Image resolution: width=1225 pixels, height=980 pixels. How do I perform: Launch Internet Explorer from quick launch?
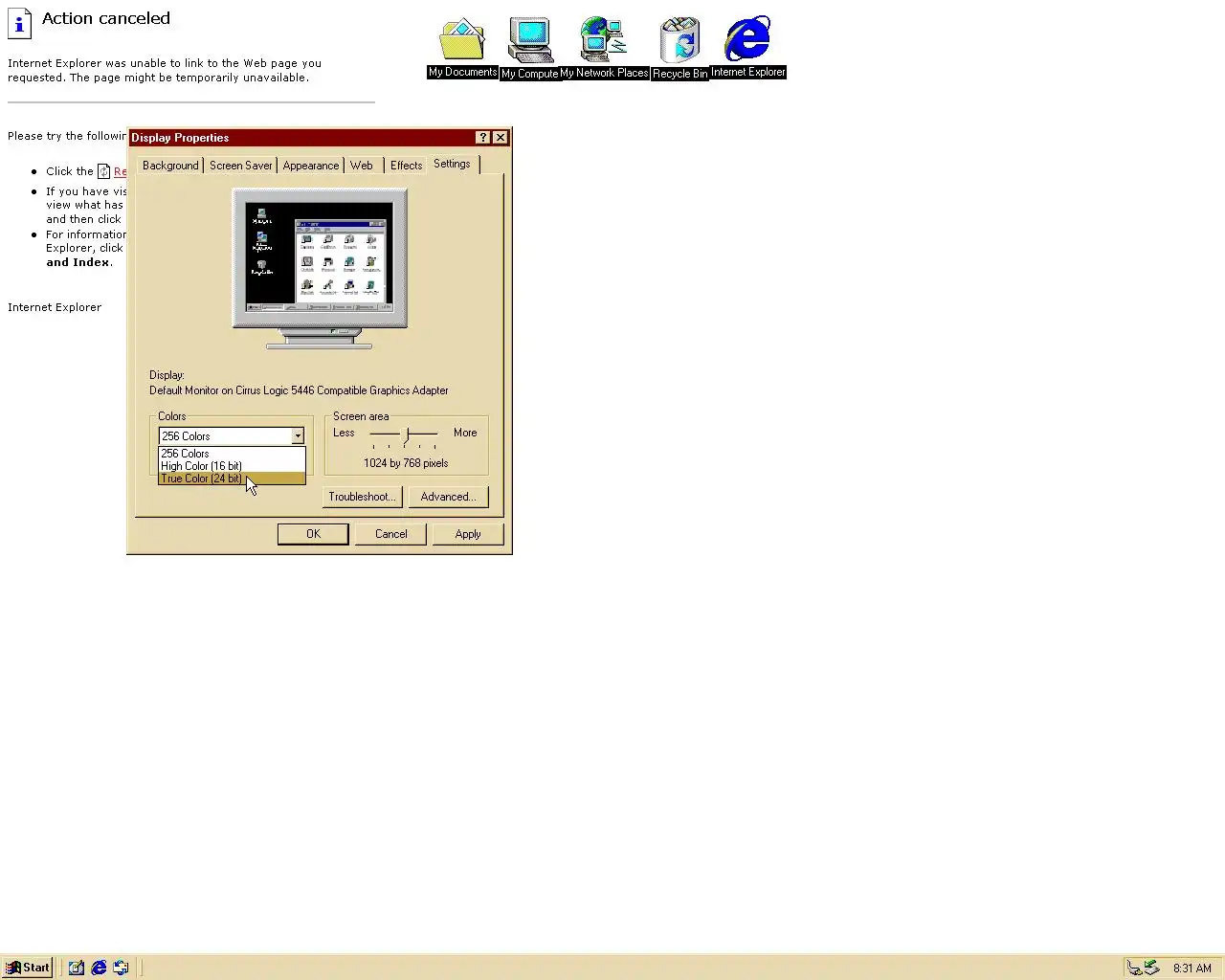[99, 968]
